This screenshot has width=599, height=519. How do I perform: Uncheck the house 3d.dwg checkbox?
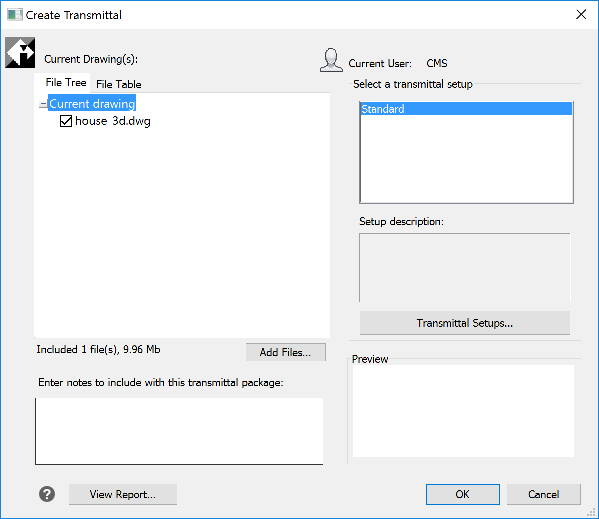click(66, 121)
